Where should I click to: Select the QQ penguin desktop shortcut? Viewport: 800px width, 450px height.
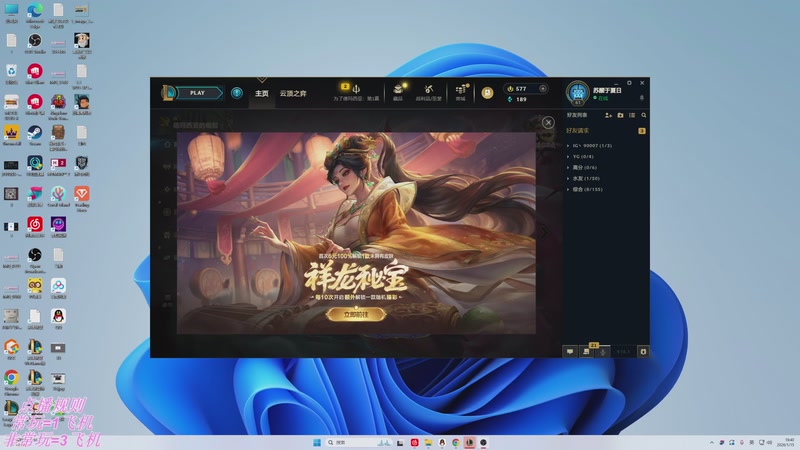[58, 319]
